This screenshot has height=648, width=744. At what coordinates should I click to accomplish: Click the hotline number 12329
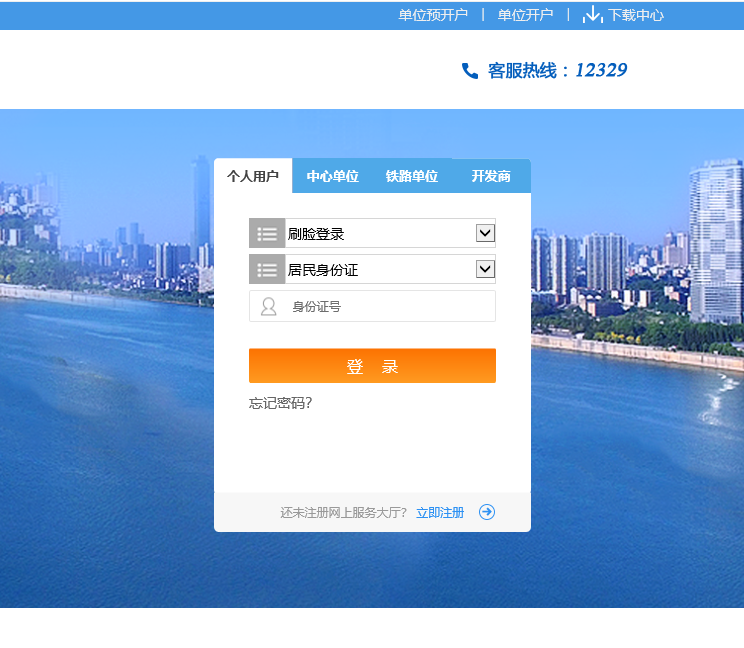click(x=601, y=71)
